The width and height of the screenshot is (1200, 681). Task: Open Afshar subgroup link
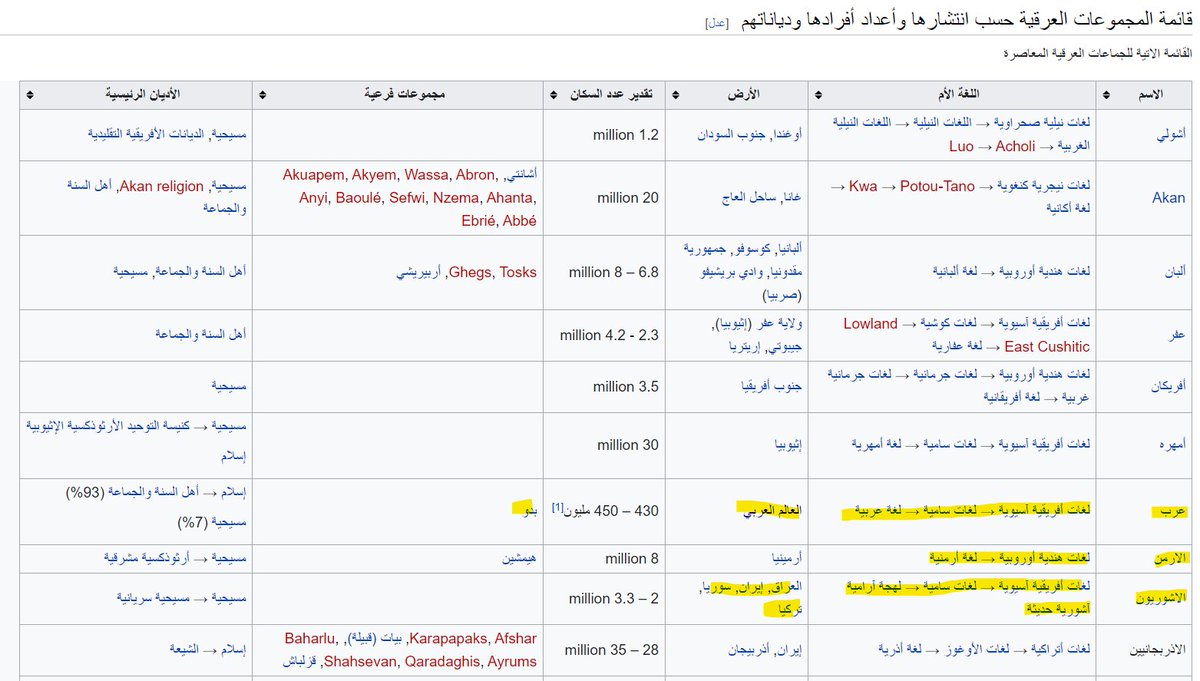[x=514, y=638]
